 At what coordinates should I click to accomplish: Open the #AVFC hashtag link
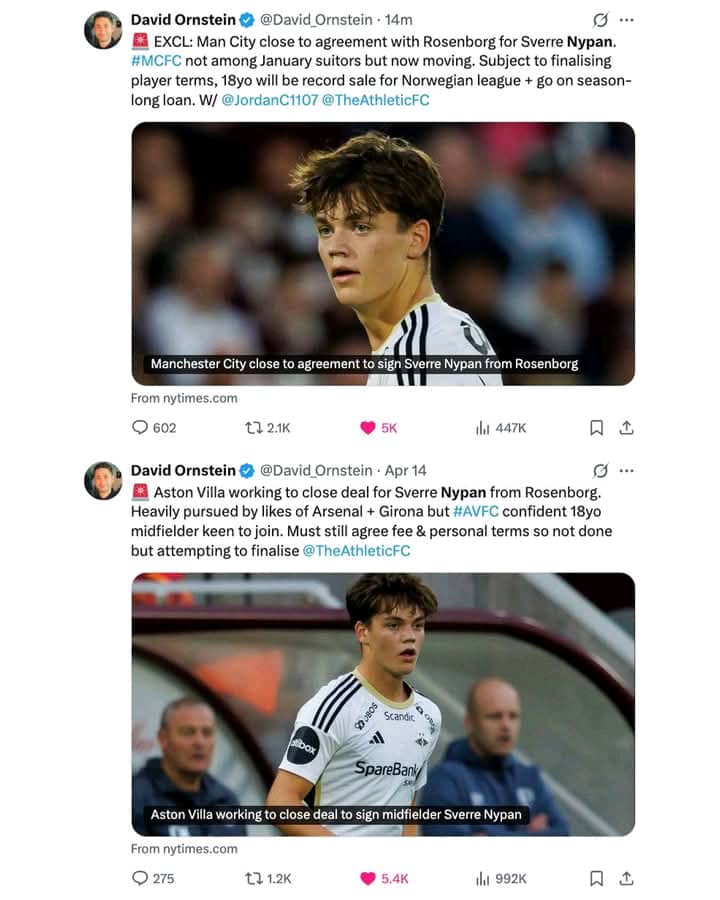tap(476, 511)
